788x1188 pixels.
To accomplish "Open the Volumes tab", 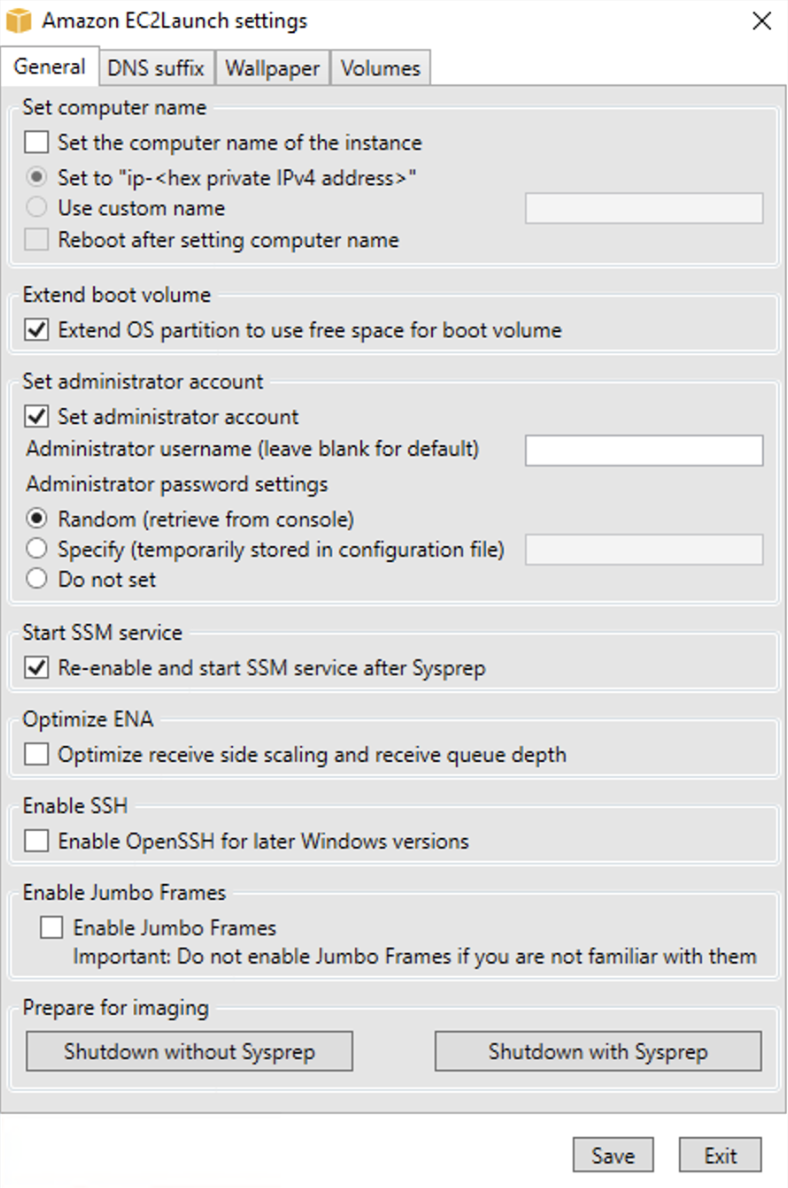I will 380,67.
